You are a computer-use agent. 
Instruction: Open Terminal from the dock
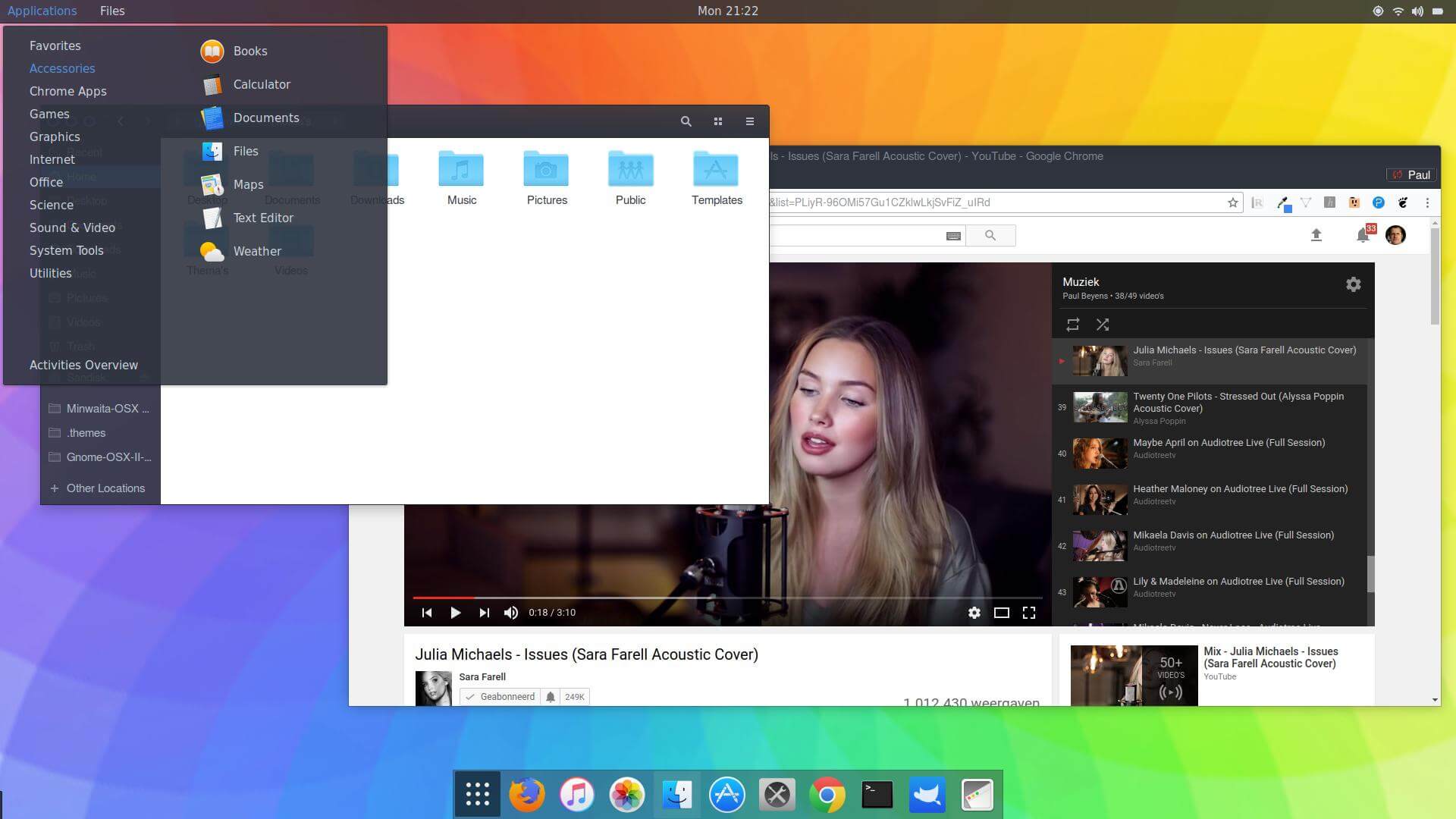877,795
